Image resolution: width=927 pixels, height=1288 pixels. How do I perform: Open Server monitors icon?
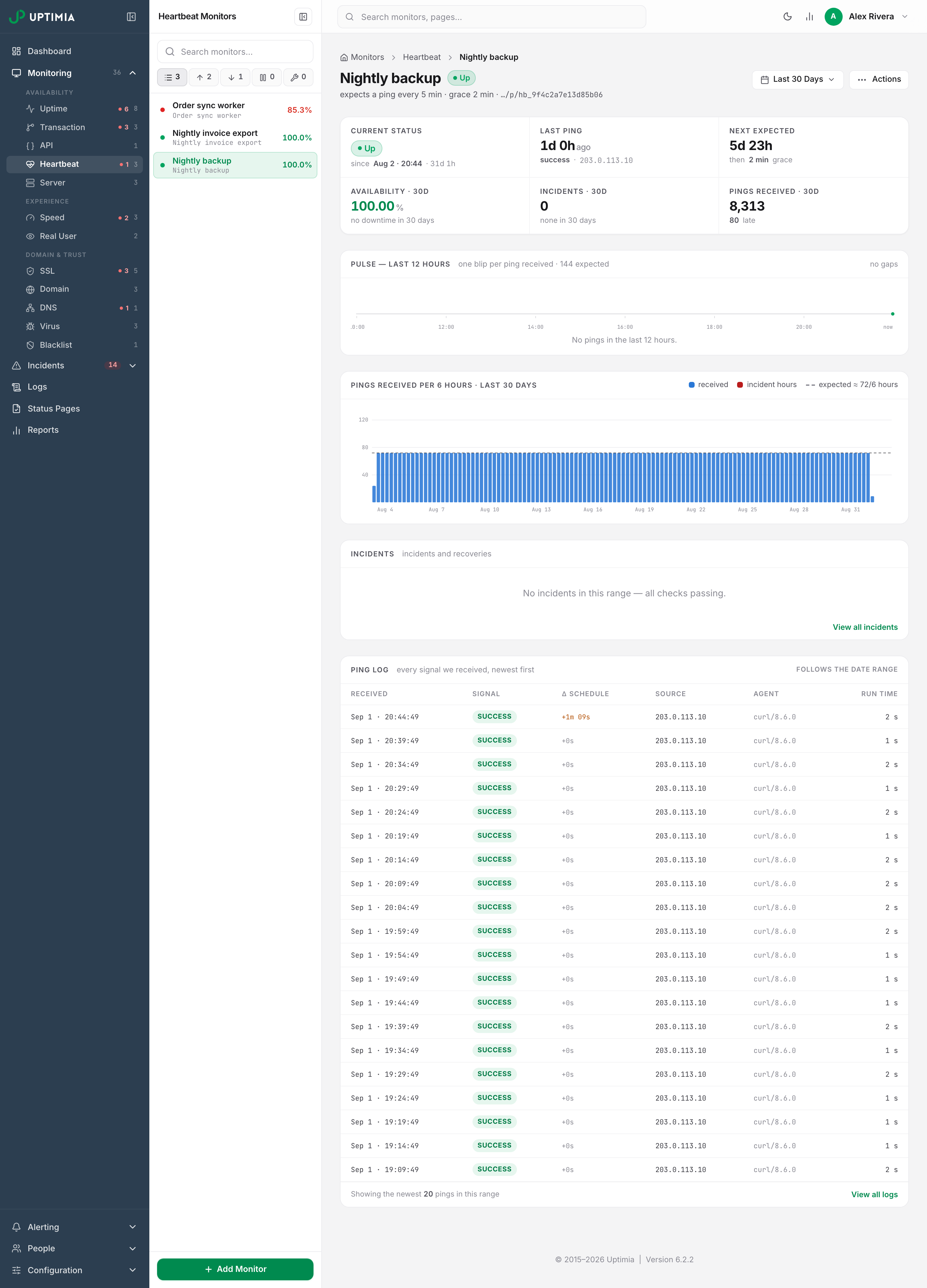30,183
